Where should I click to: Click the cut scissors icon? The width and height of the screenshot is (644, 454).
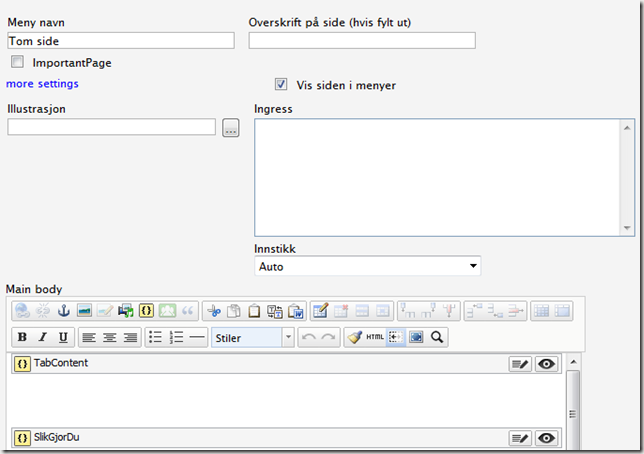[x=212, y=311]
